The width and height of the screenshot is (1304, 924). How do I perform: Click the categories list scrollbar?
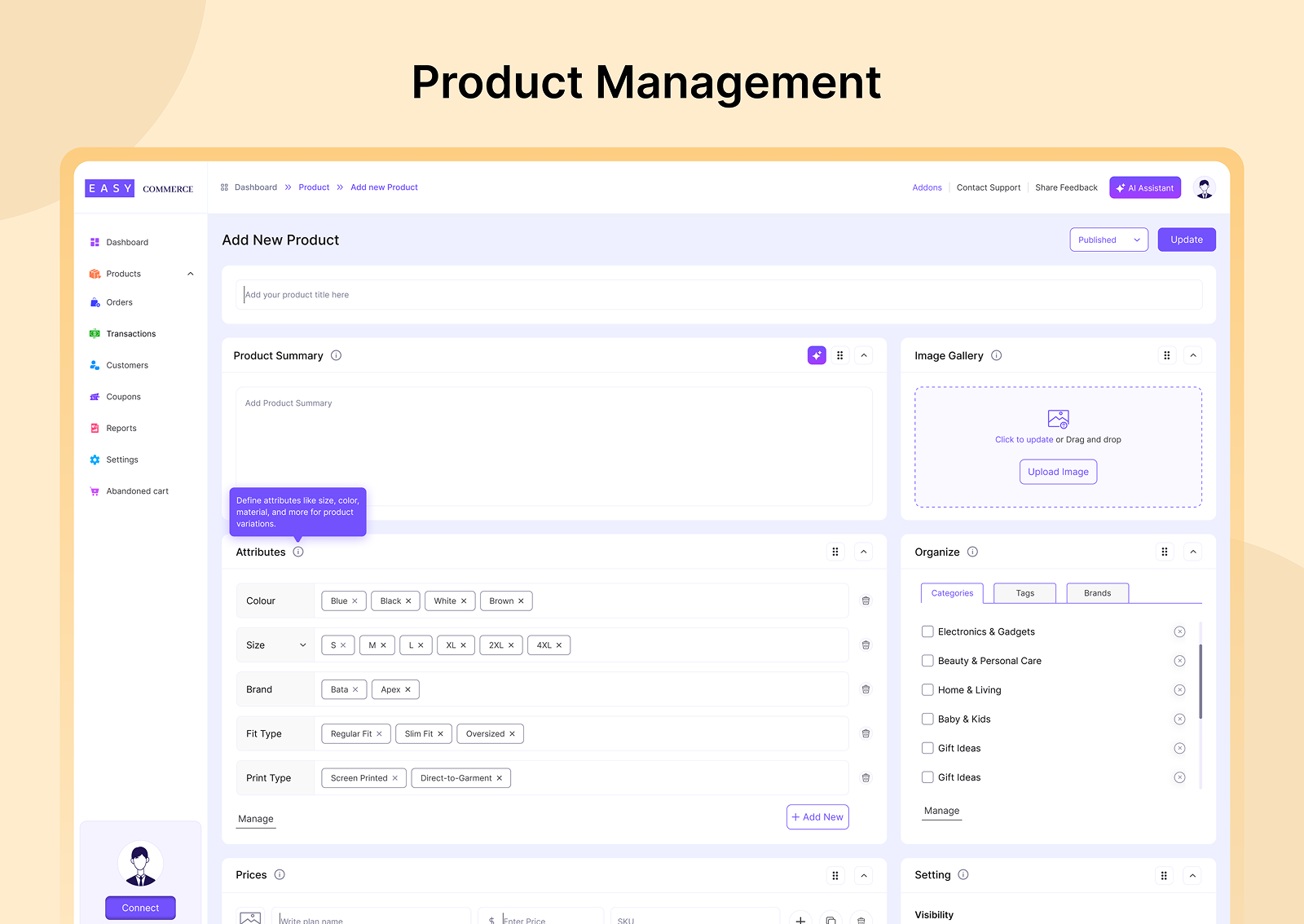(x=1200, y=682)
